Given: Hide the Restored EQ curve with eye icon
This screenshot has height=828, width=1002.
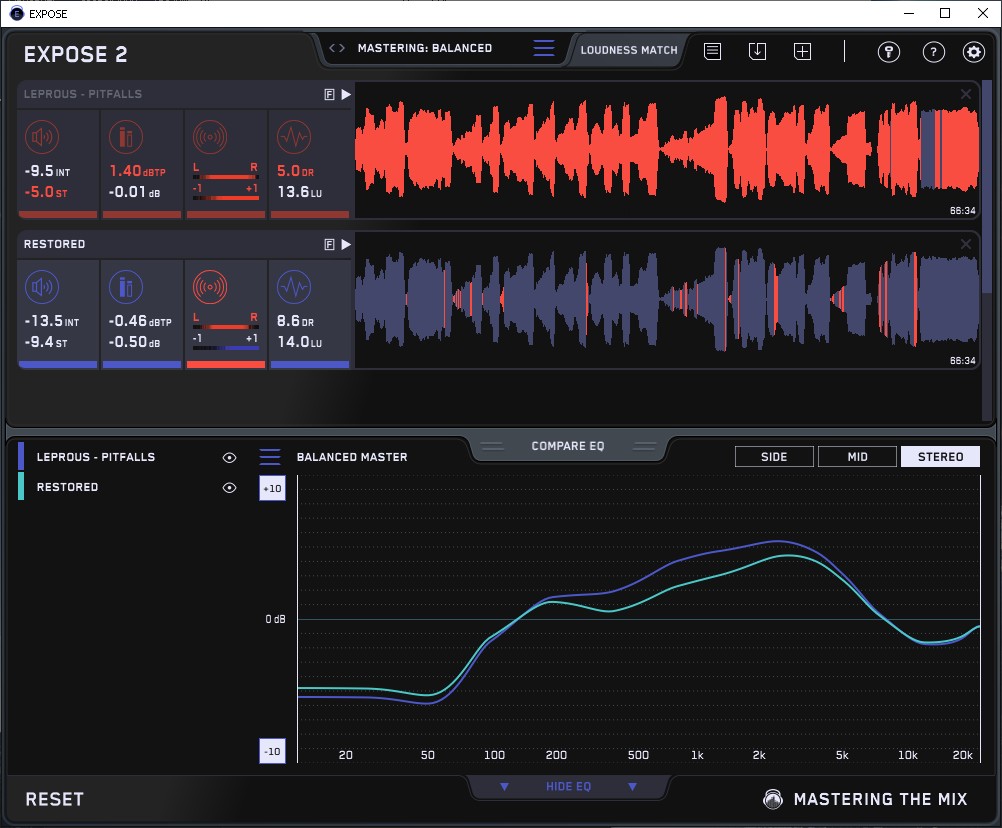Looking at the screenshot, I should click(x=230, y=488).
